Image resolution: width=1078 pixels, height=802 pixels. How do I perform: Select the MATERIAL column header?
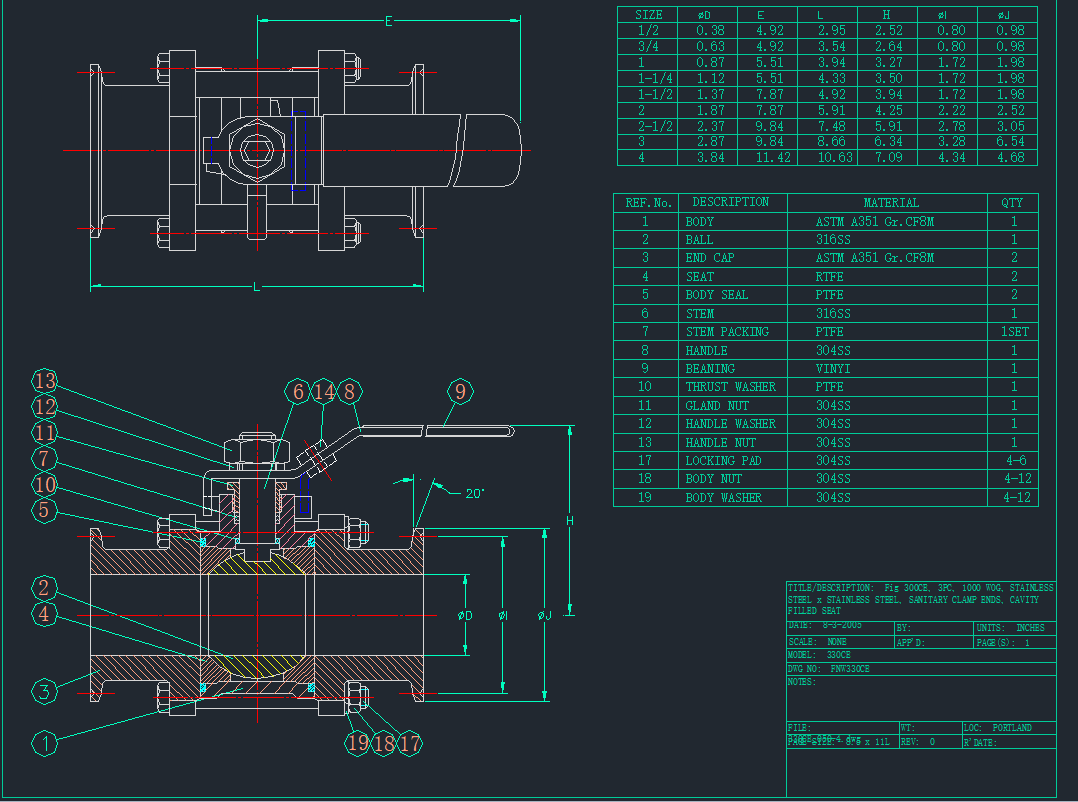pyautogui.click(x=890, y=203)
